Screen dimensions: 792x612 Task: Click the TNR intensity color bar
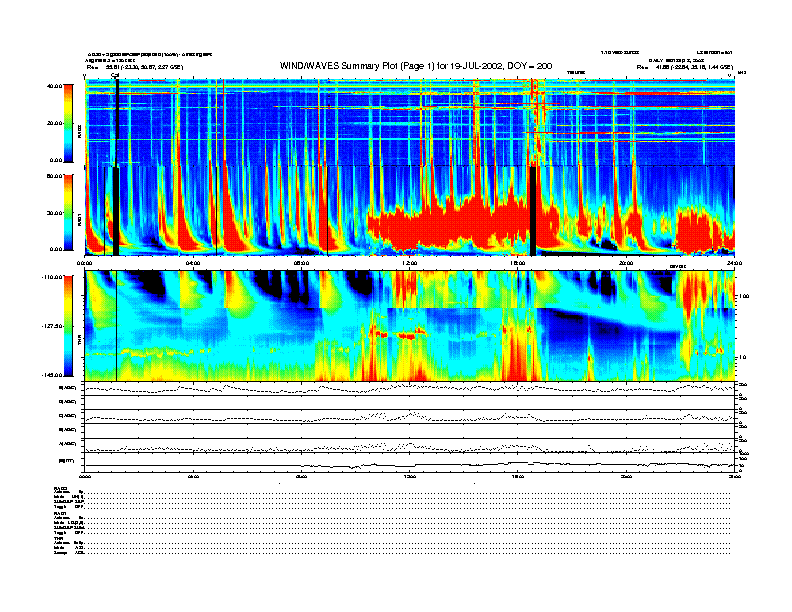click(68, 325)
